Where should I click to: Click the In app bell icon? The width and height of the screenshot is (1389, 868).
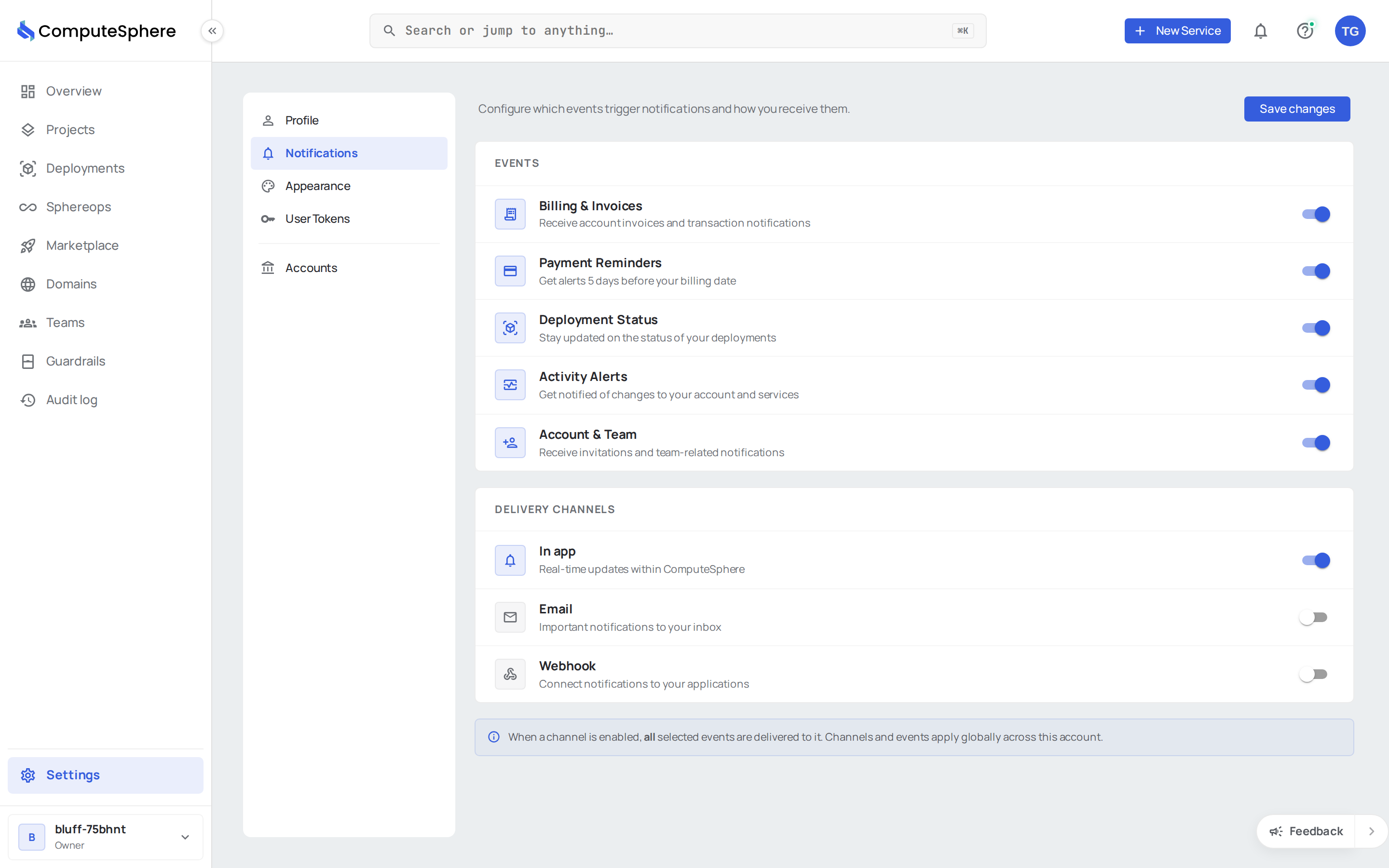coord(510,560)
